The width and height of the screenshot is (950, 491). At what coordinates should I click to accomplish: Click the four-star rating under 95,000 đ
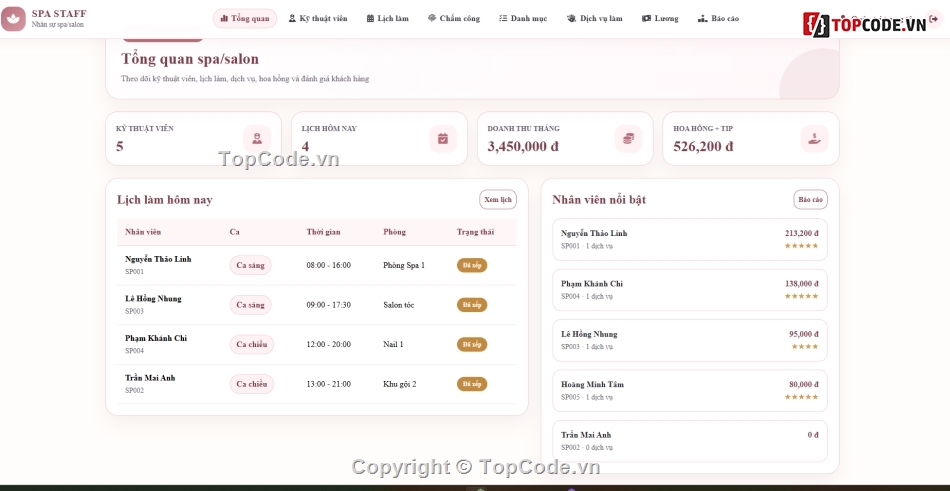[805, 346]
